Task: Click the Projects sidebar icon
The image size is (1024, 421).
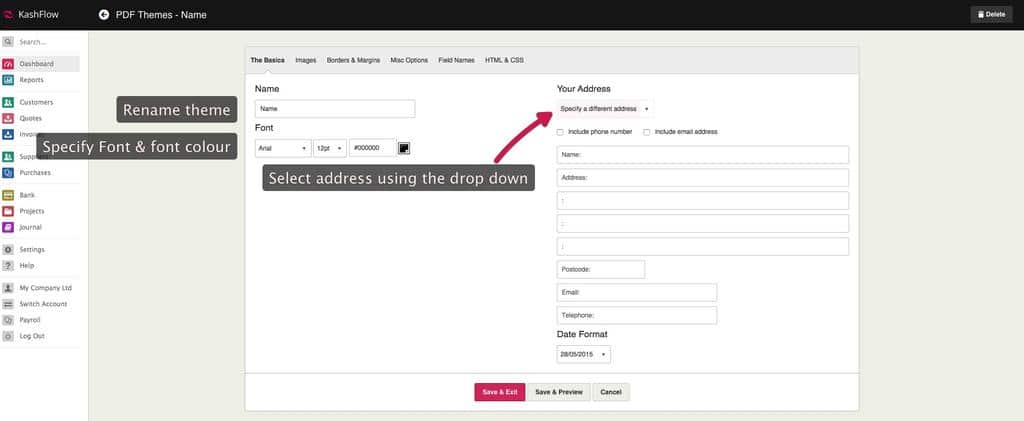Action: 8,211
